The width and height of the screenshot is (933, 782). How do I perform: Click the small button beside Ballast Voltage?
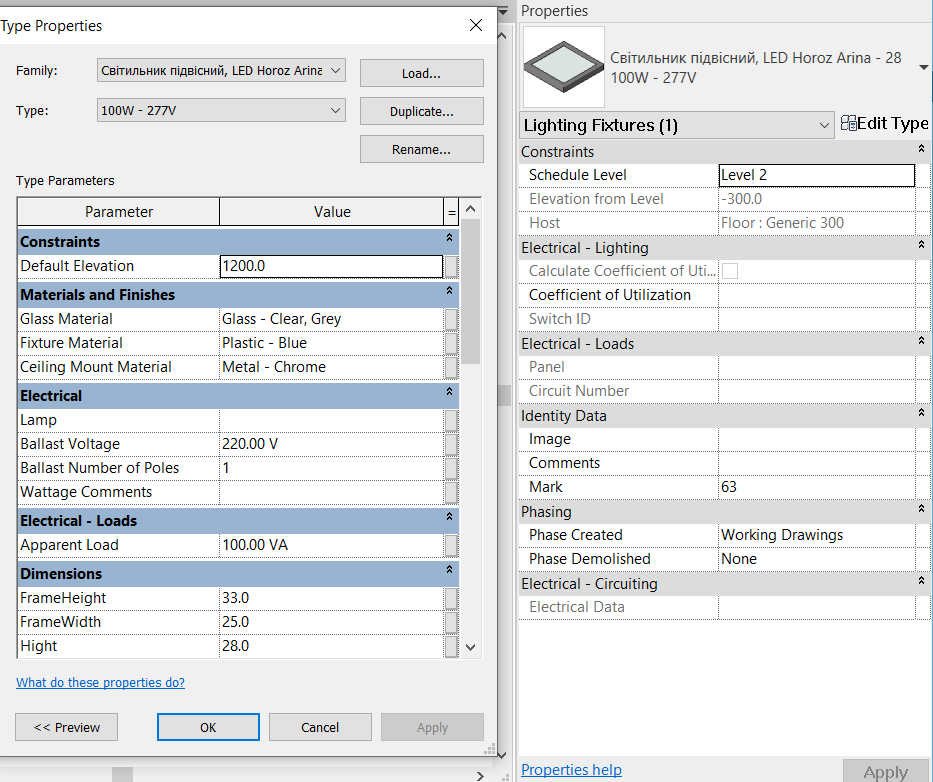(x=452, y=444)
